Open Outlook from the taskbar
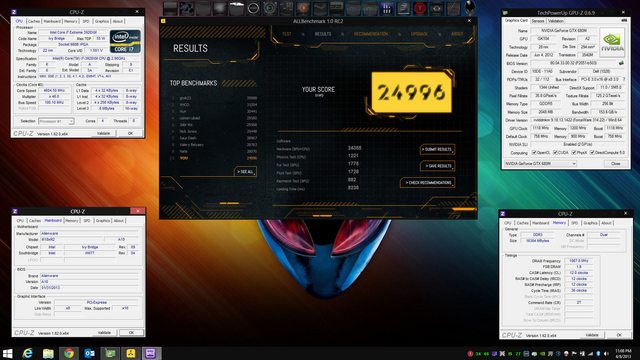The width and height of the screenshot is (640, 360). pyautogui.click(x=89, y=353)
